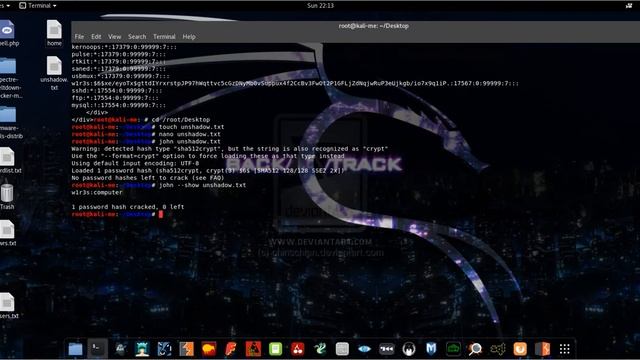
Task: Expand the Terminal app menu in top bar
Action: click(38, 5)
